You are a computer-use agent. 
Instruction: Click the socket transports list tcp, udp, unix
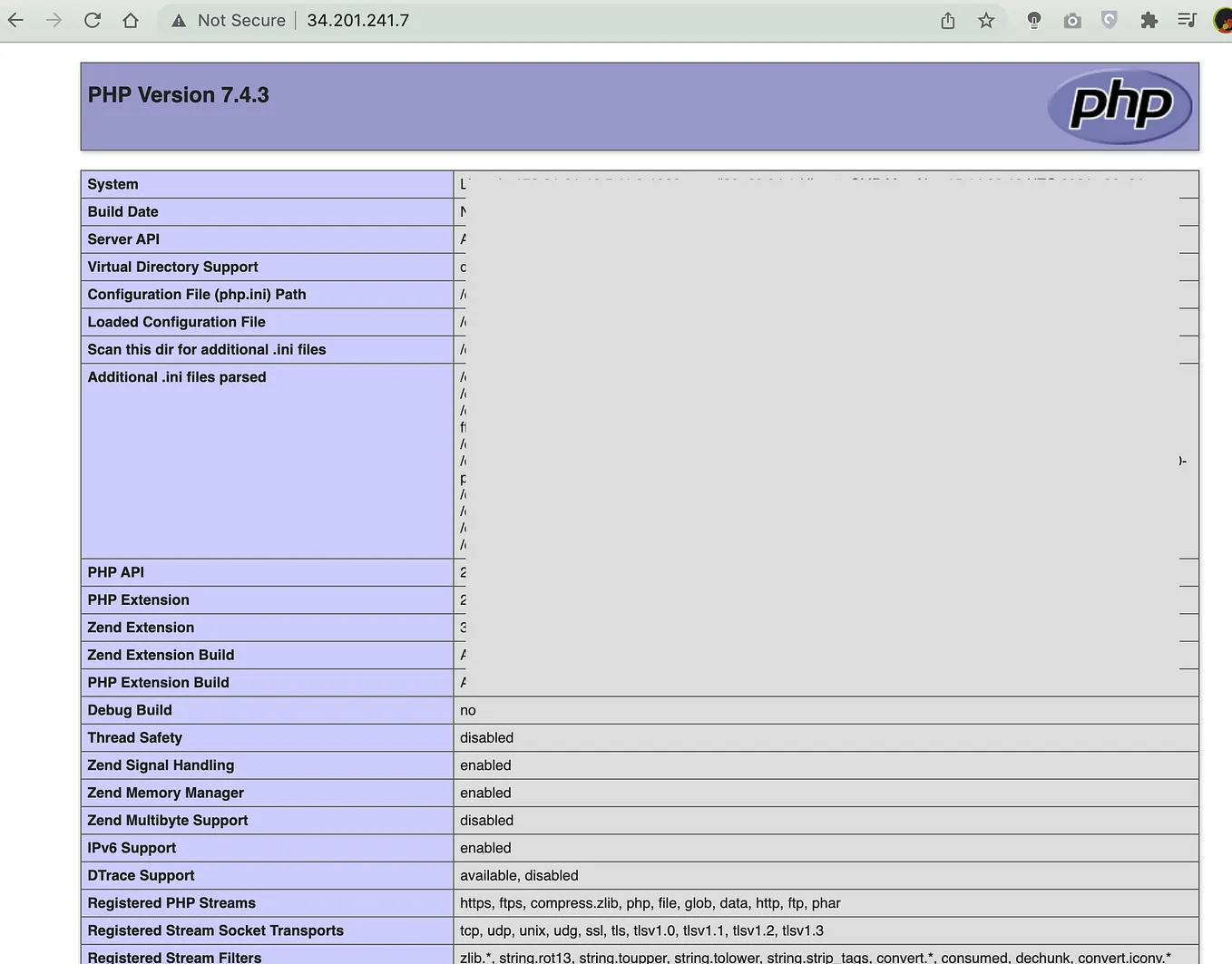click(x=641, y=930)
